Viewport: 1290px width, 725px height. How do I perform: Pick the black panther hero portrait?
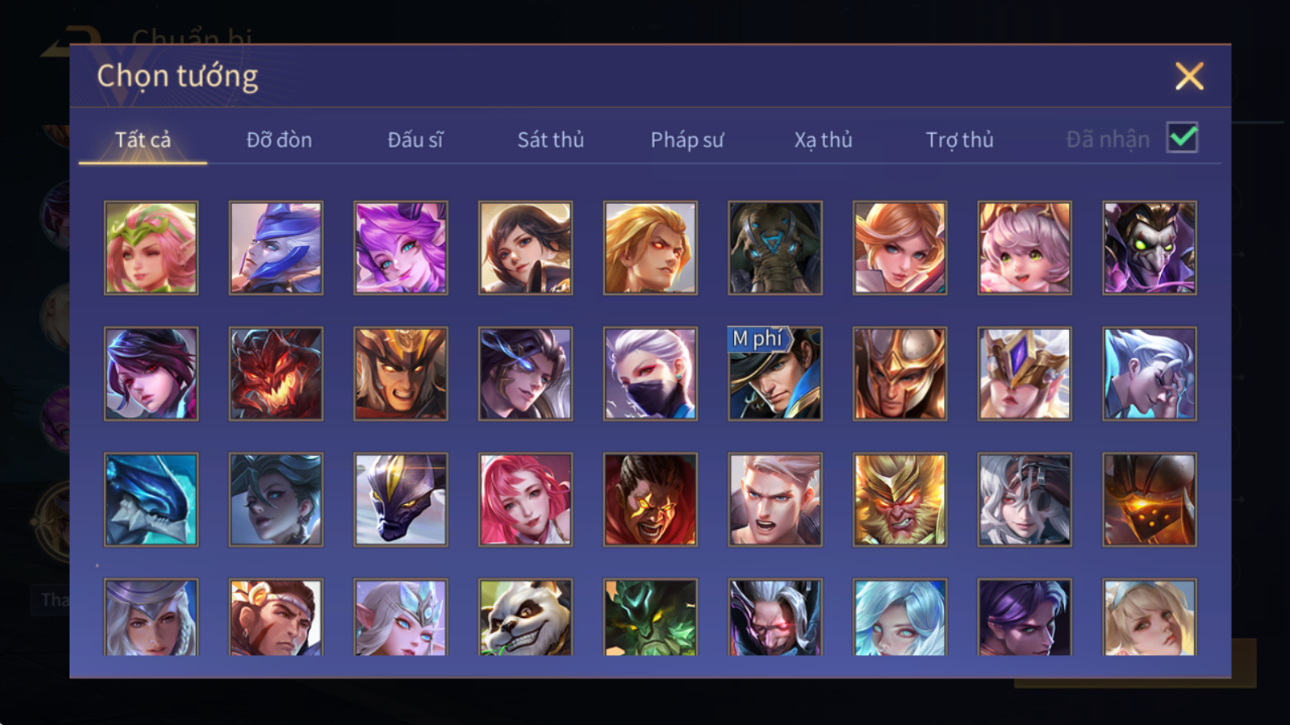click(x=400, y=500)
